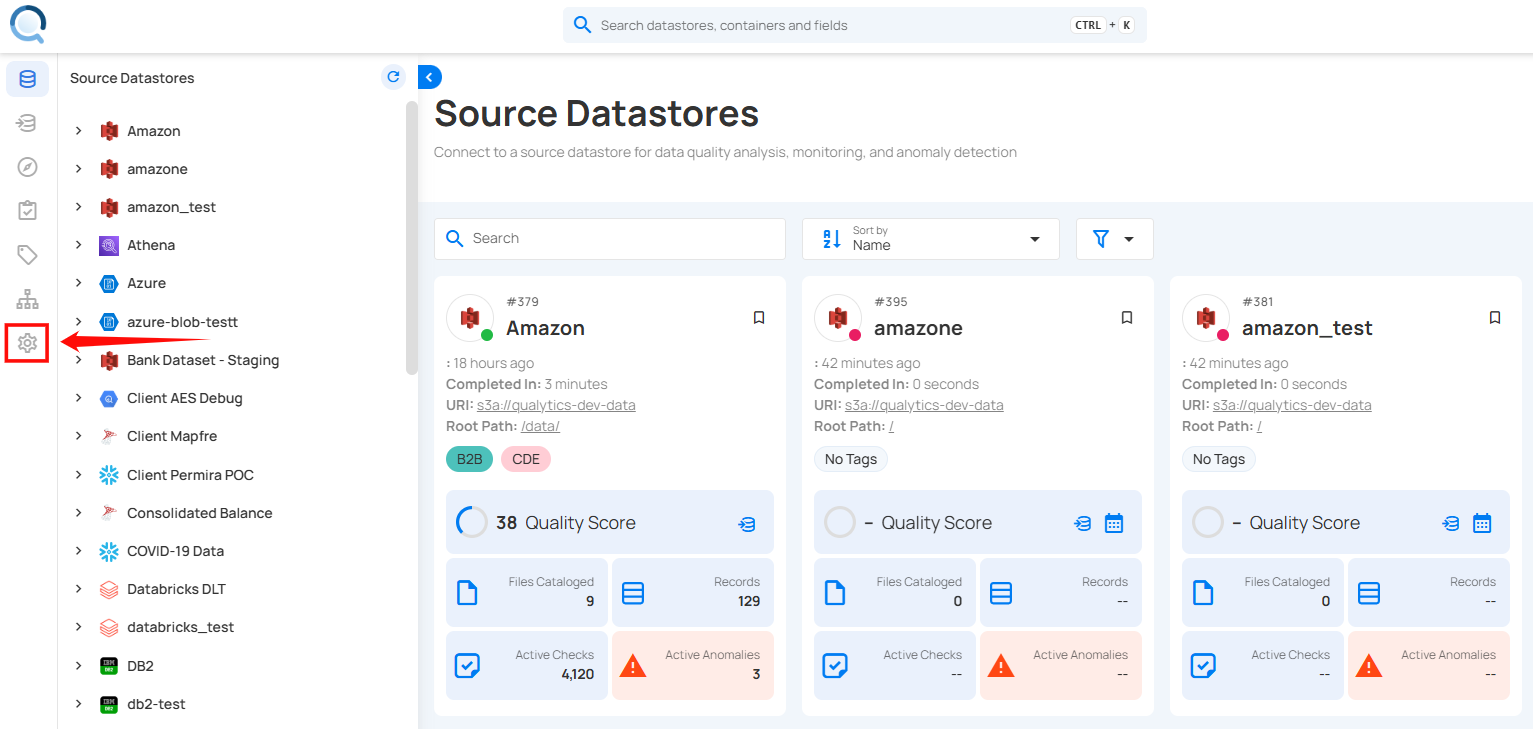Select COVID-19 Data in datastore tree
The height and width of the screenshot is (729, 1533).
point(175,551)
